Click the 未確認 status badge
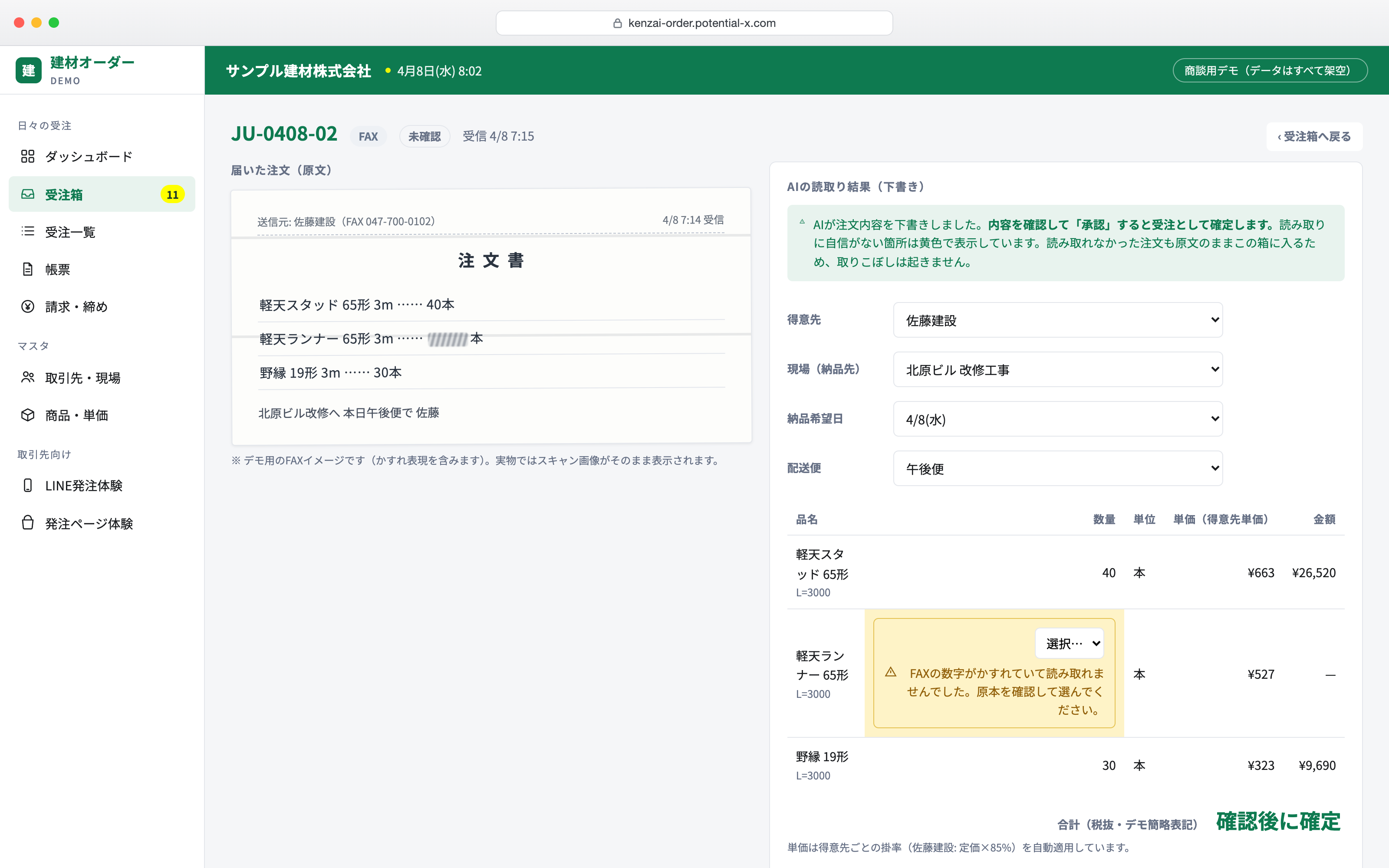The height and width of the screenshot is (868, 1389). (x=424, y=136)
